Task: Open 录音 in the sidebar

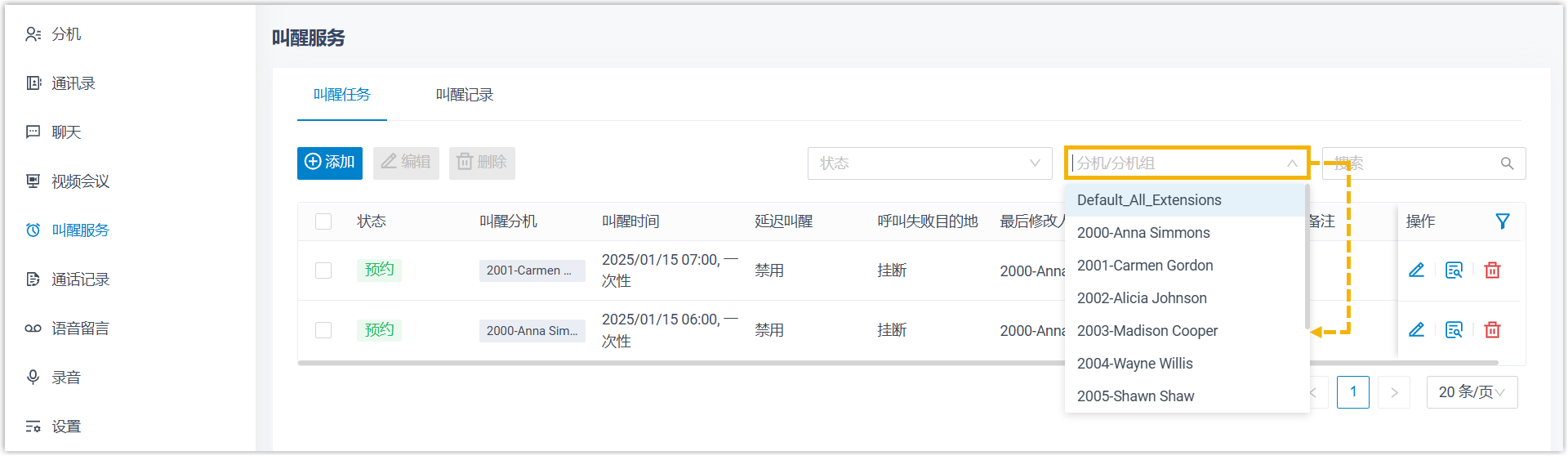Action: (x=65, y=378)
